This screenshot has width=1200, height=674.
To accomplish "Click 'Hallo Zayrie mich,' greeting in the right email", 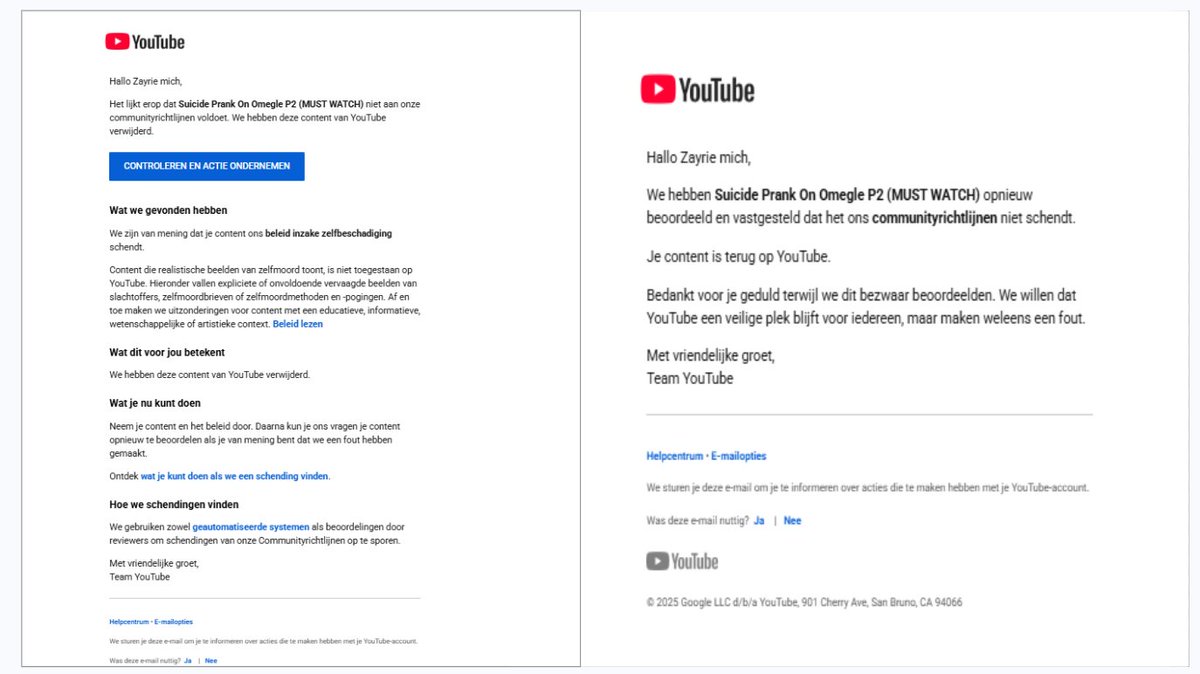I will tap(699, 157).
